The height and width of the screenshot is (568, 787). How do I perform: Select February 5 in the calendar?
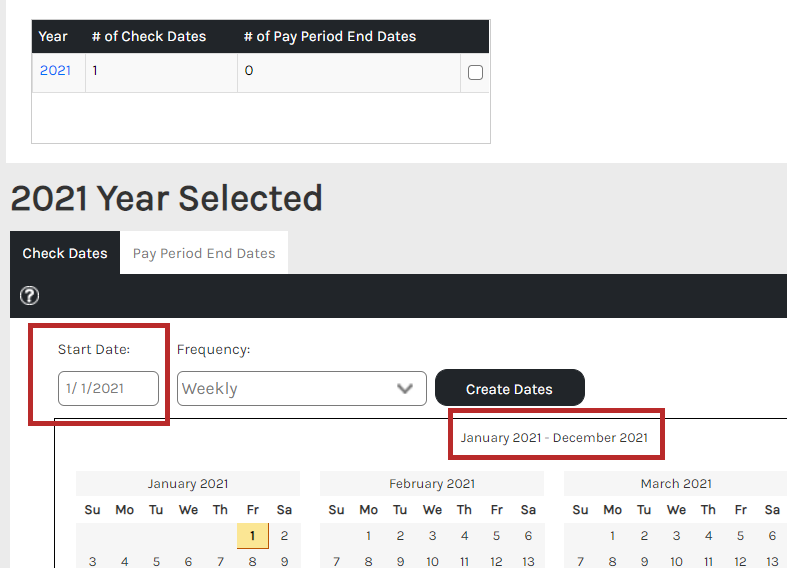tap(496, 536)
